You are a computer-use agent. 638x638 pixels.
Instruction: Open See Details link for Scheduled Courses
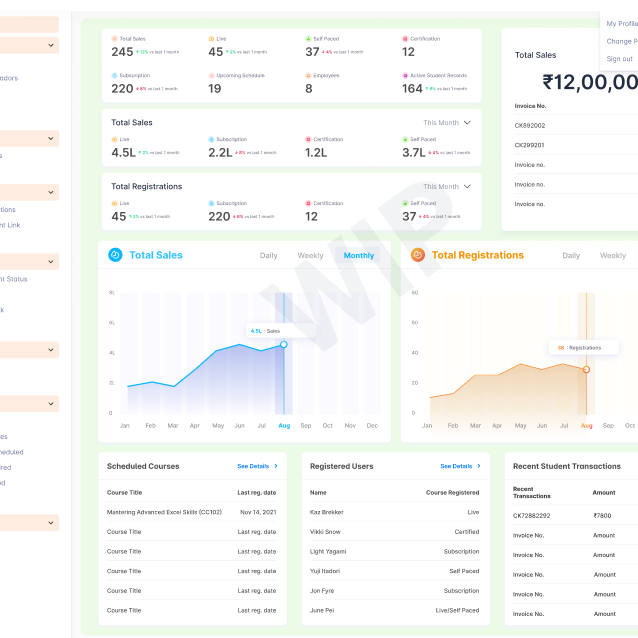[x=257, y=466]
